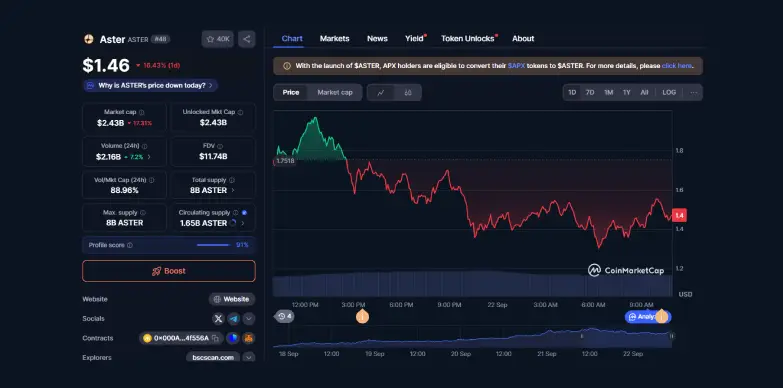This screenshot has height=388, width=783.
Task: Select the Market cap chart toggle
Action: tap(335, 92)
